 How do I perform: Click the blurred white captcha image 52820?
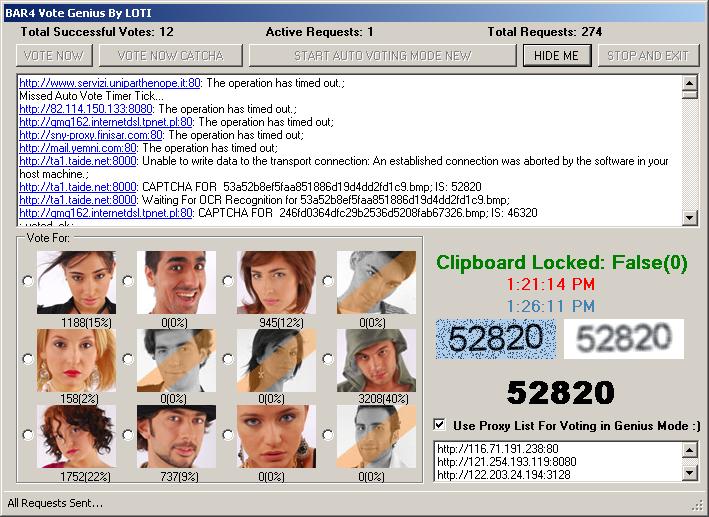(624, 339)
